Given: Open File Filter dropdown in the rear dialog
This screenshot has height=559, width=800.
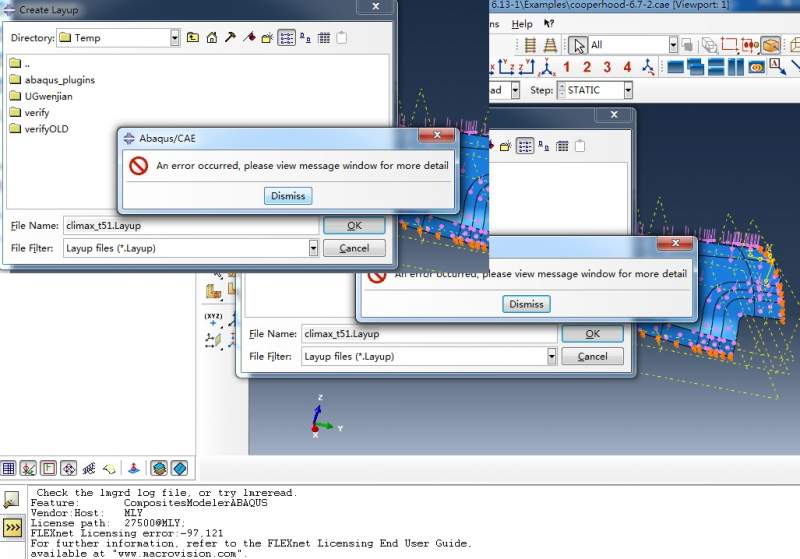Looking at the screenshot, I should (552, 357).
